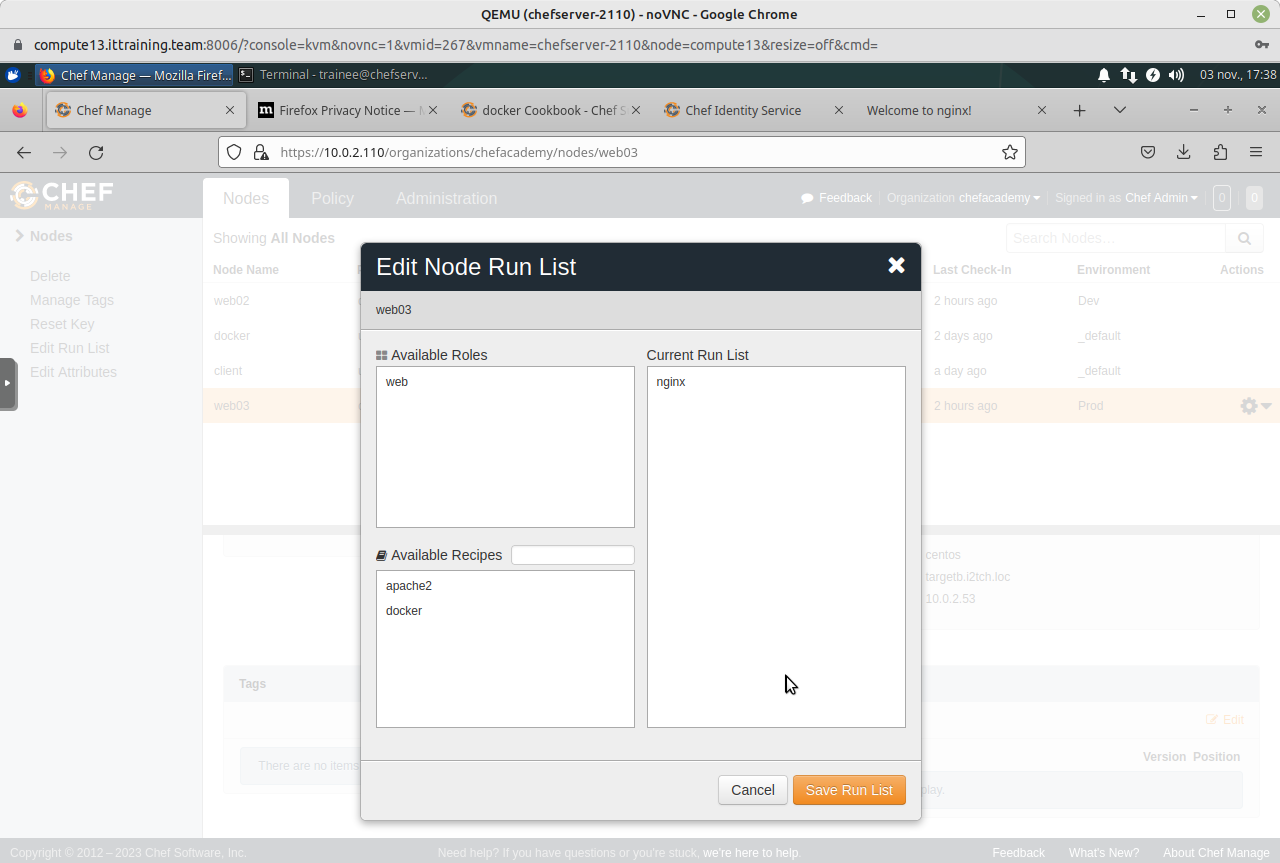Focus the Available Recipes filter field
Screen dimensions: 1280x863
click(x=573, y=555)
